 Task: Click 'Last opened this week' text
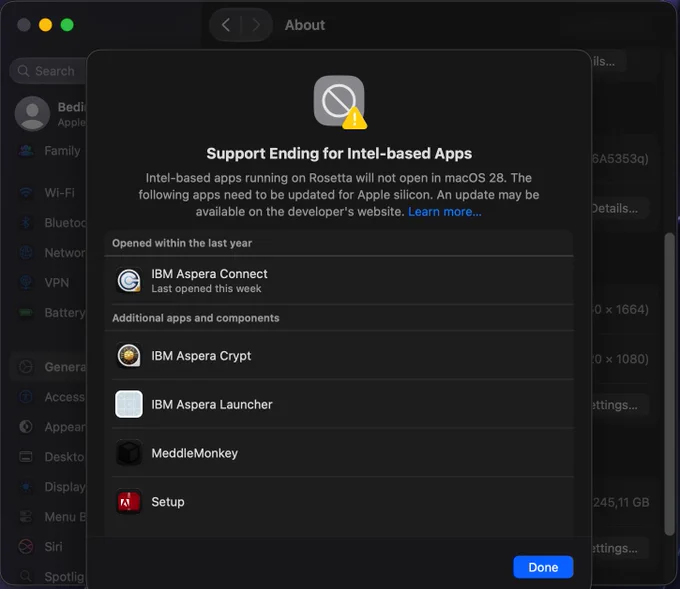tap(206, 288)
